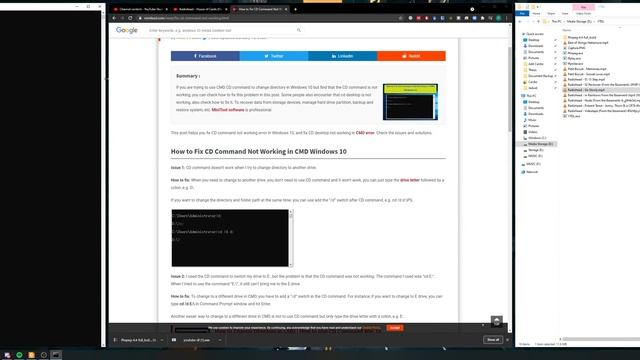Go up one folder in File Explorer
Screen dimensions: 640x360
(x=538, y=21)
